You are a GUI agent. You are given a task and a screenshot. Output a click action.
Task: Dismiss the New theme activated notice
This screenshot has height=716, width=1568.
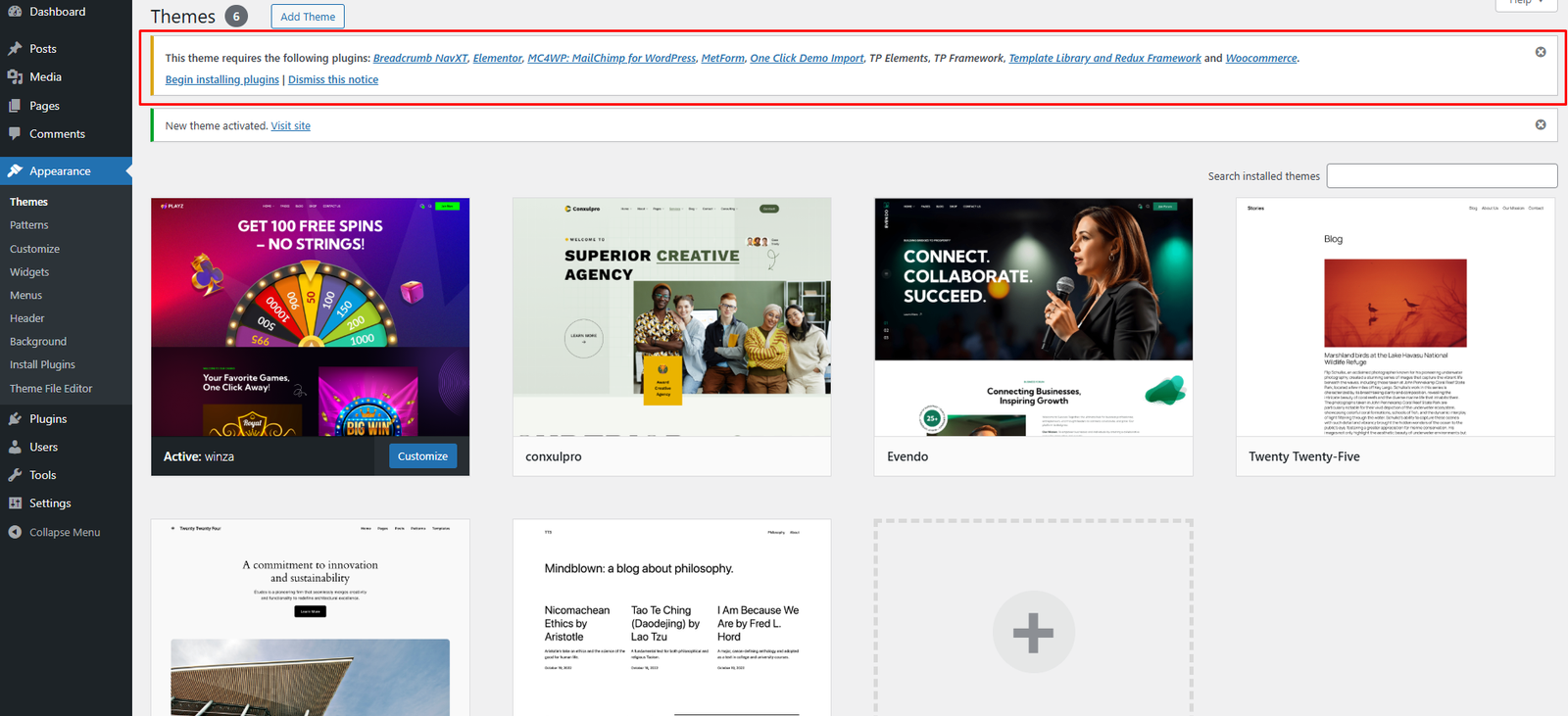(1541, 125)
